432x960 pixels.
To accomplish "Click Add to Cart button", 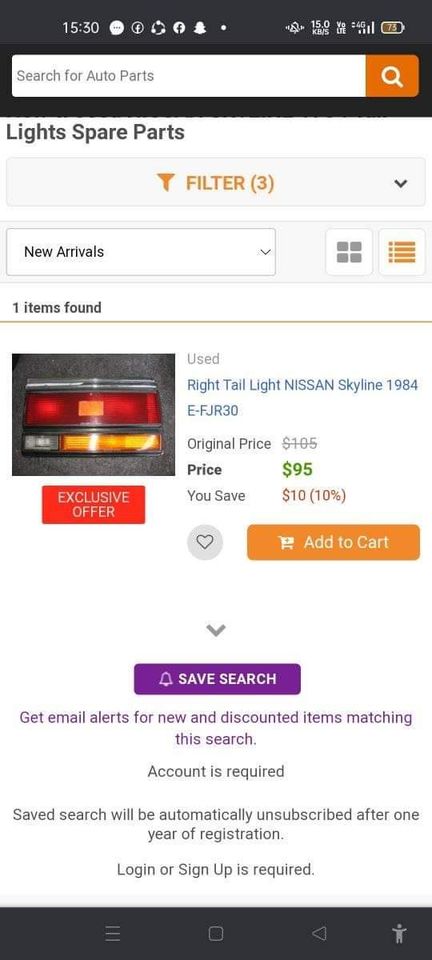I will 333,542.
